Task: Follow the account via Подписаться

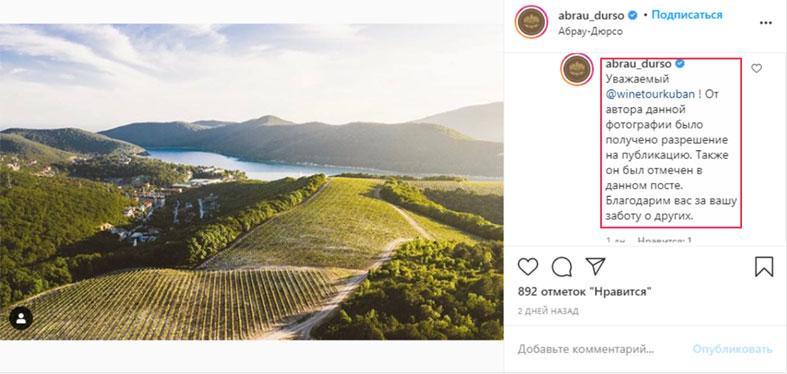Action: pos(687,15)
